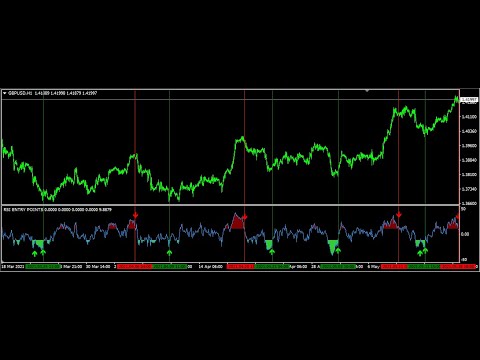Click the 1.38100 level on the price scale
480x360 pixels.
coord(468,174)
